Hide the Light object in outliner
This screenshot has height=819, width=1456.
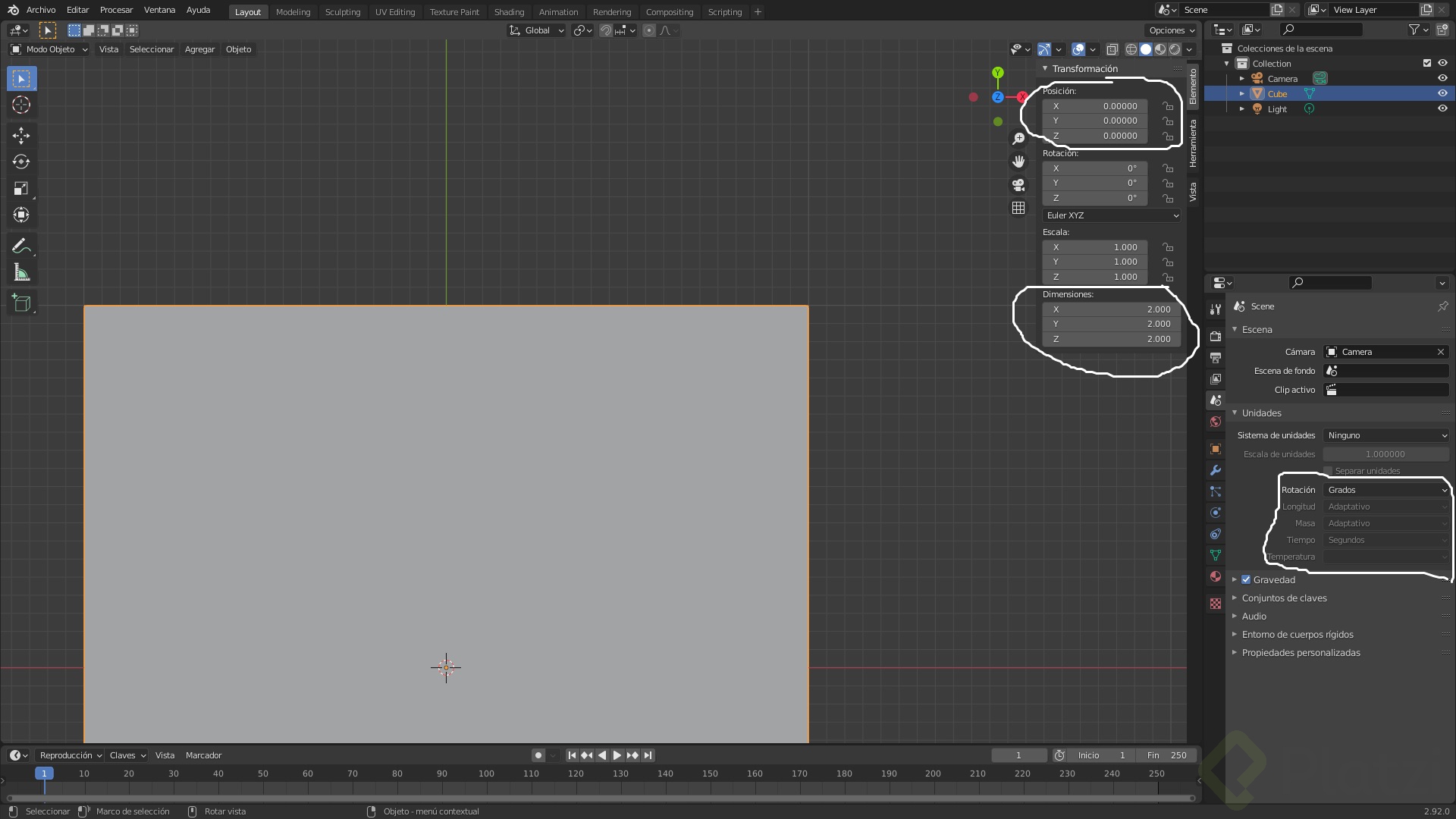click(x=1442, y=109)
